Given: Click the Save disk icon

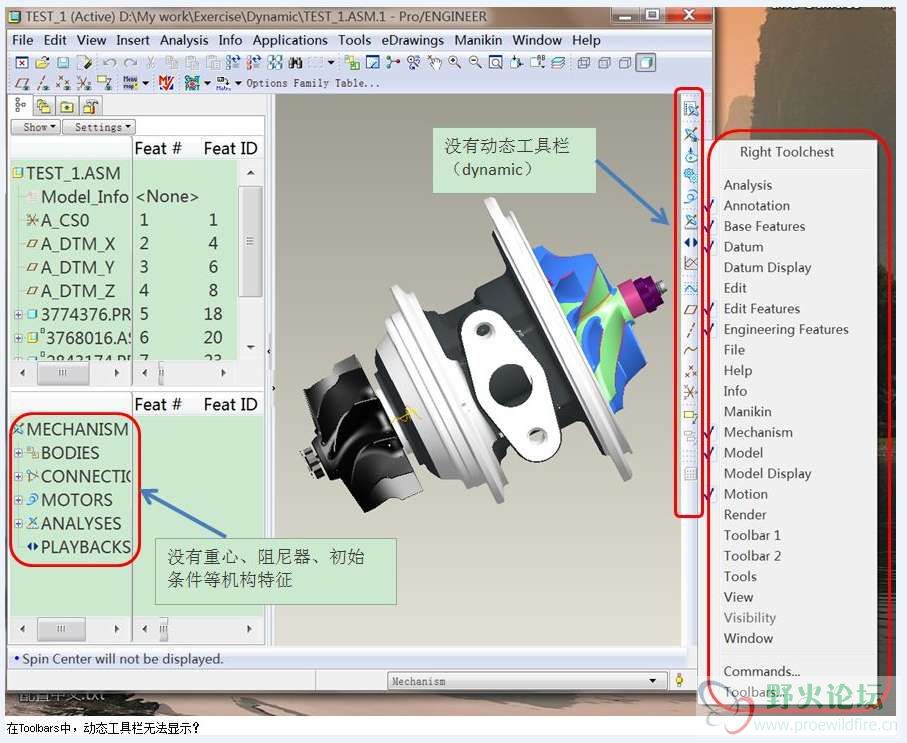Looking at the screenshot, I should 63,62.
